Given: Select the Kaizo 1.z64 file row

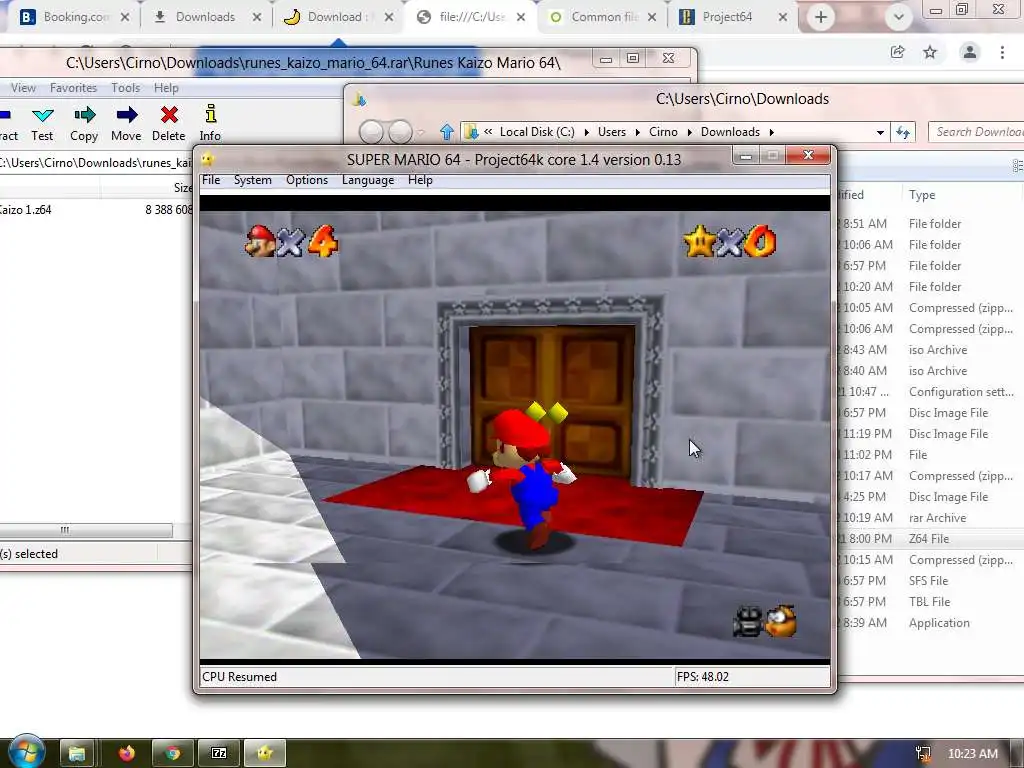Looking at the screenshot, I should [96, 210].
